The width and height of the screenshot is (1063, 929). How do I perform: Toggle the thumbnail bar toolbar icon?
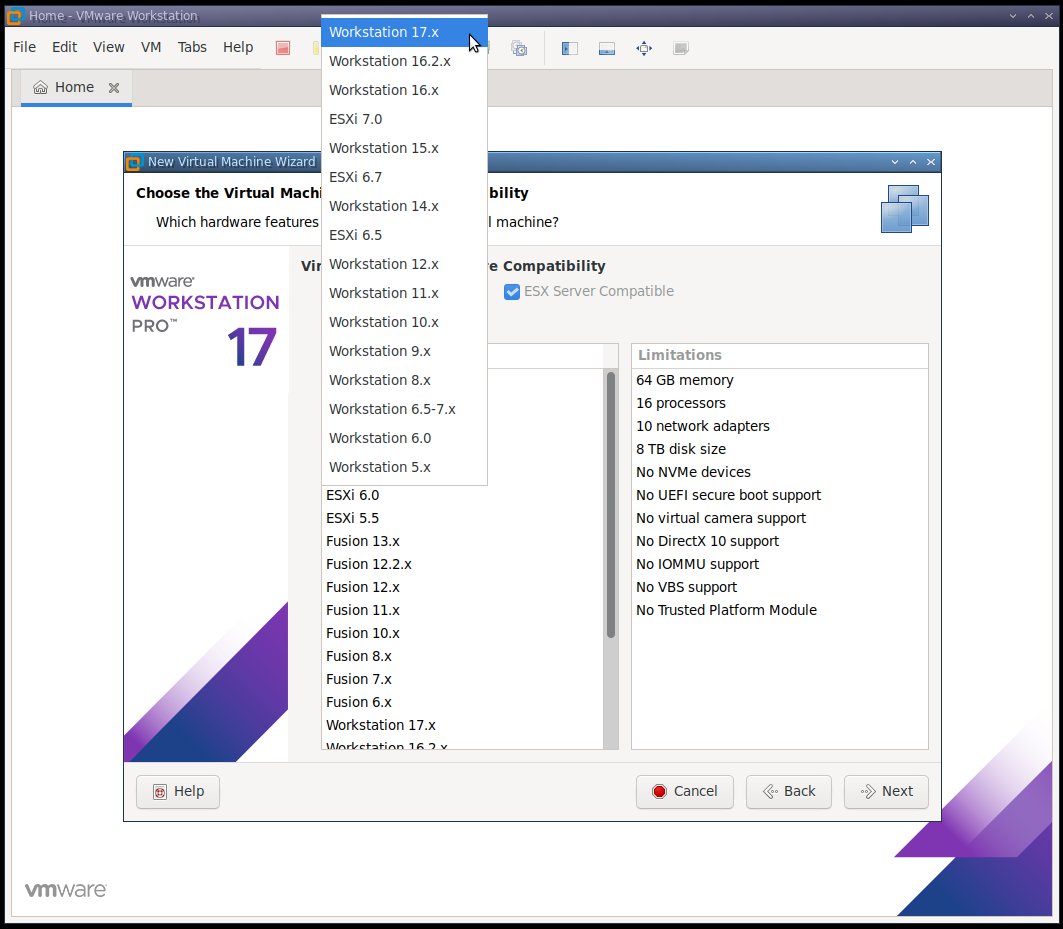click(x=607, y=48)
